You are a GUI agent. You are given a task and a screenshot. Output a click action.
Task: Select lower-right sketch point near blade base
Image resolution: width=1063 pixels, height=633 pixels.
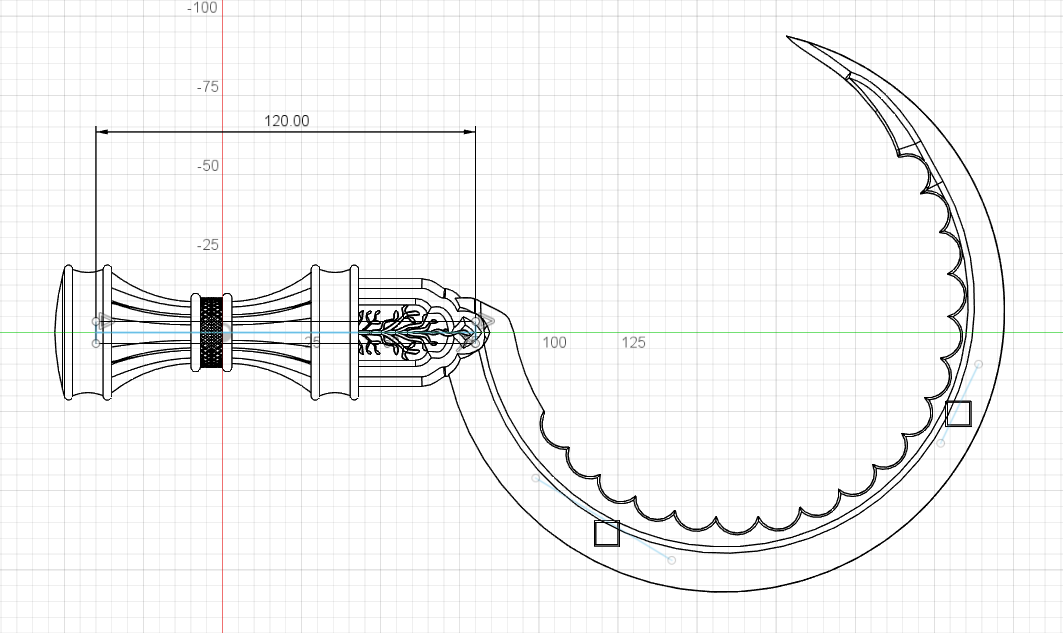point(476,344)
